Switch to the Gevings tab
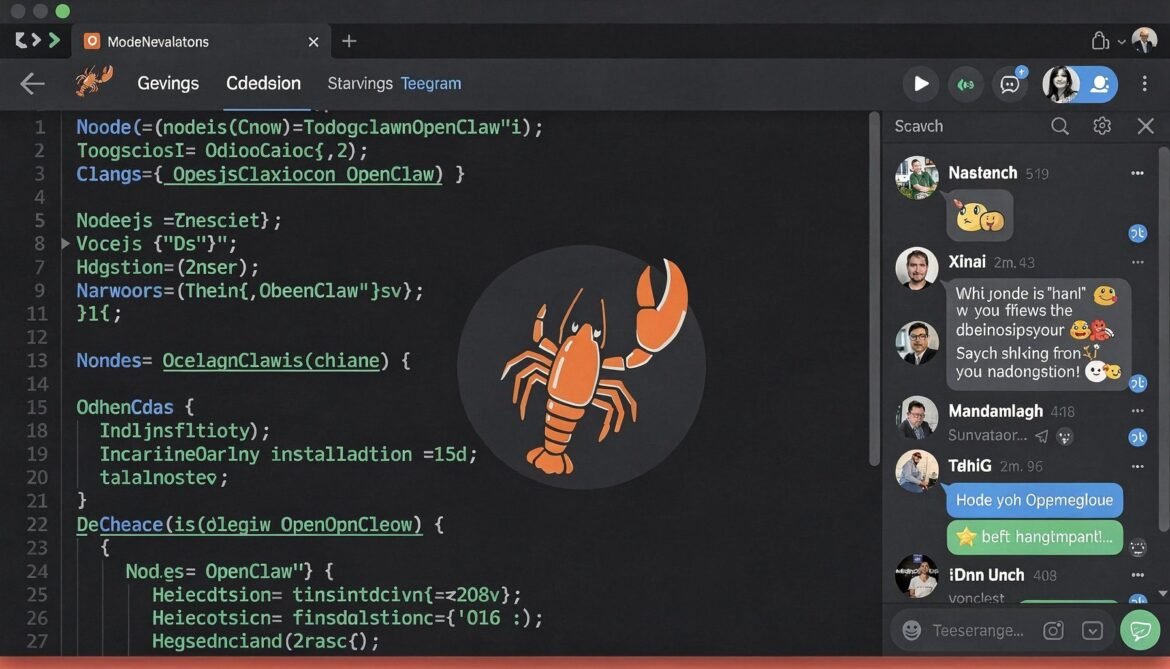The width and height of the screenshot is (1170, 669). click(x=167, y=84)
